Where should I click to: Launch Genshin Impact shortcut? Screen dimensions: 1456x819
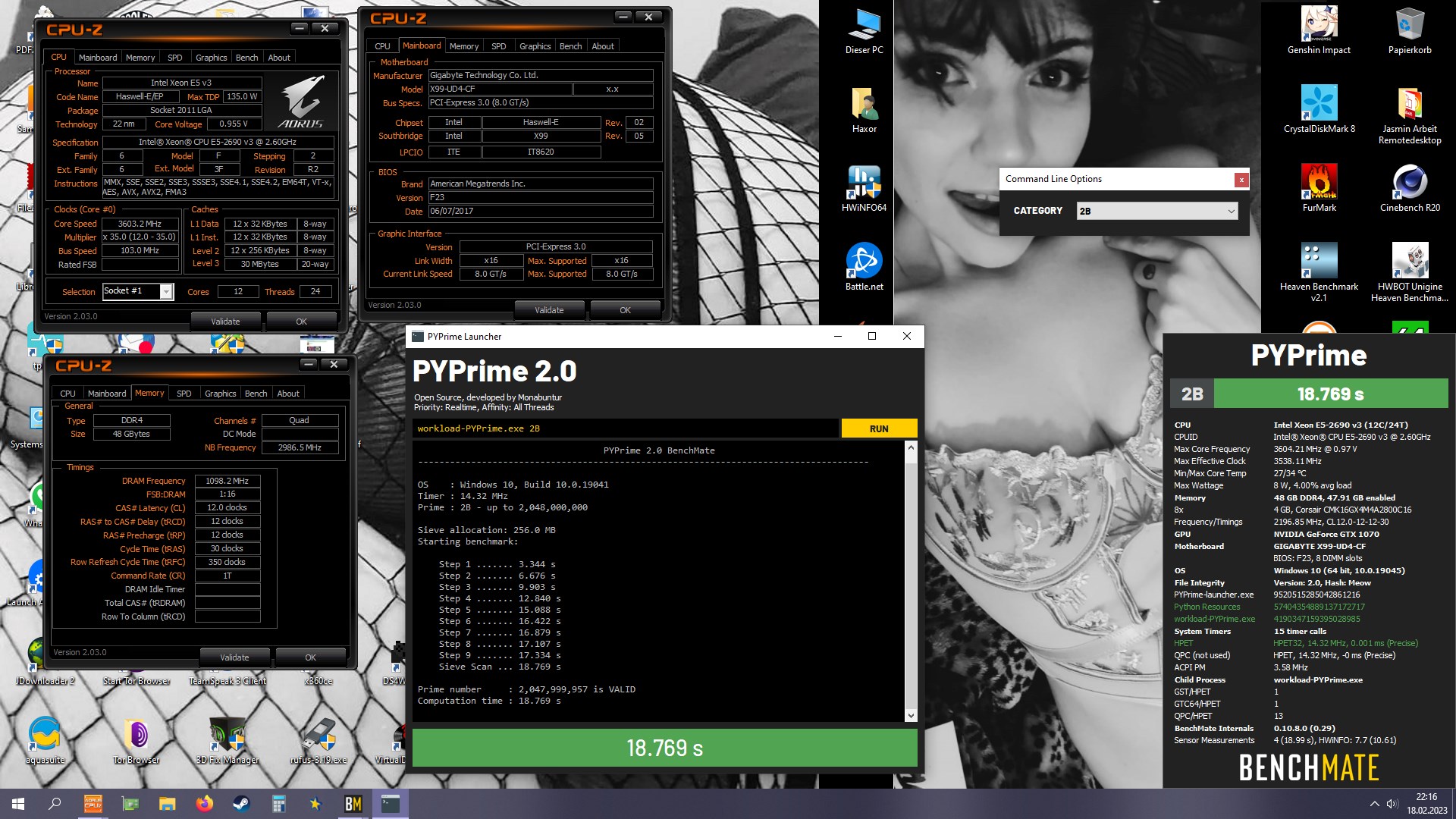click(x=1319, y=30)
